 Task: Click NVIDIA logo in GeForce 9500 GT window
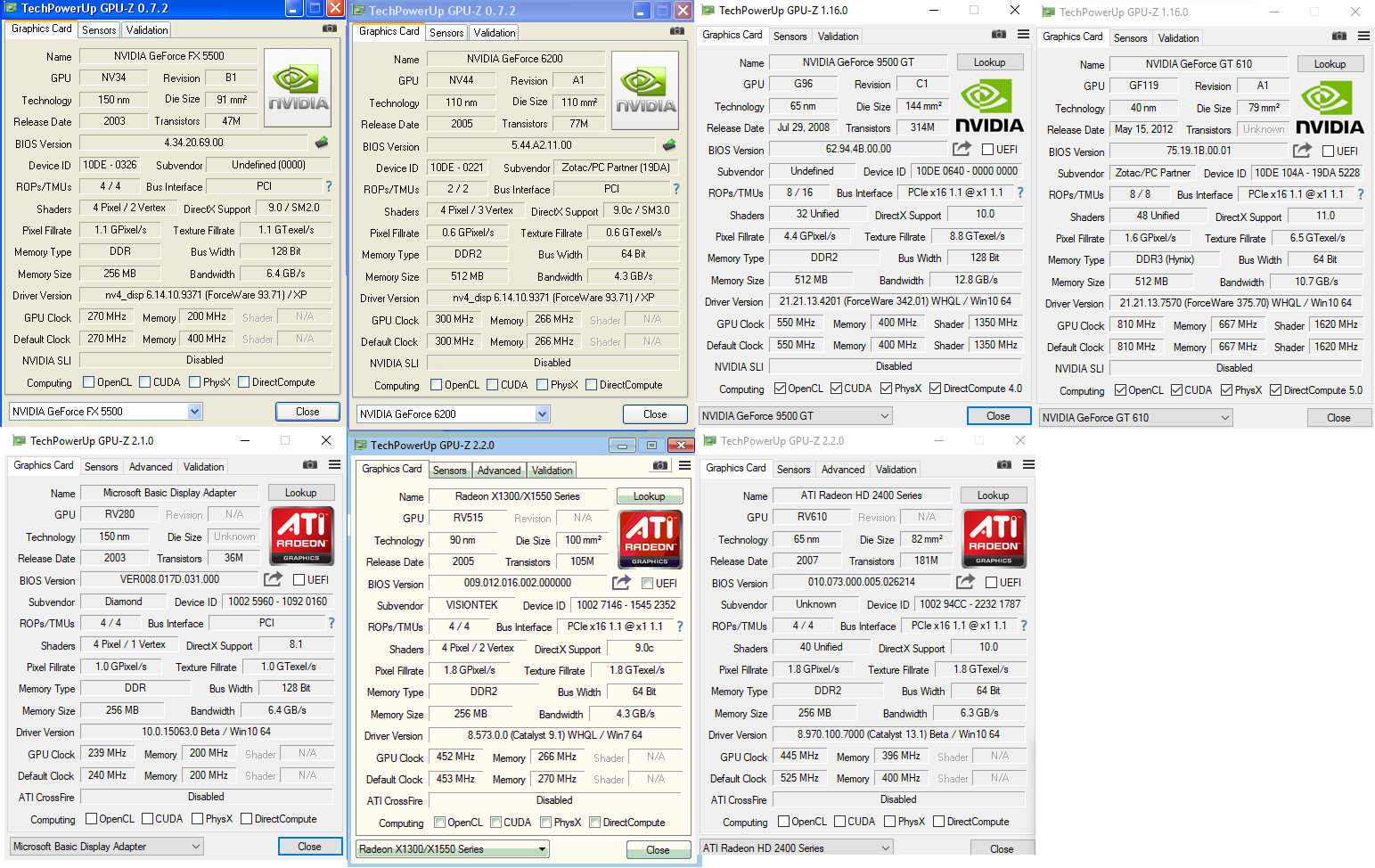pos(989,105)
